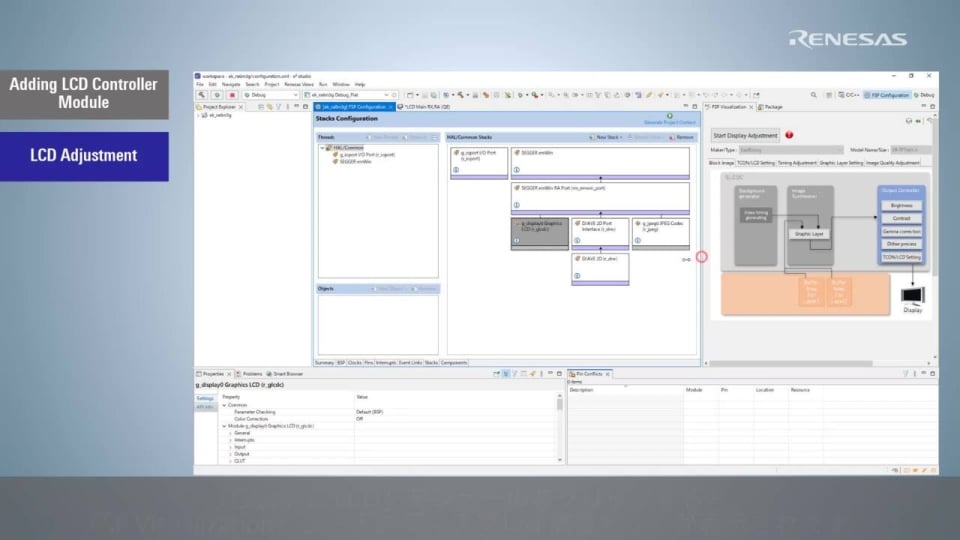Image resolution: width=960 pixels, height=540 pixels.
Task: Select the g_display0 Graphics LCD stack block
Action: pos(539,232)
